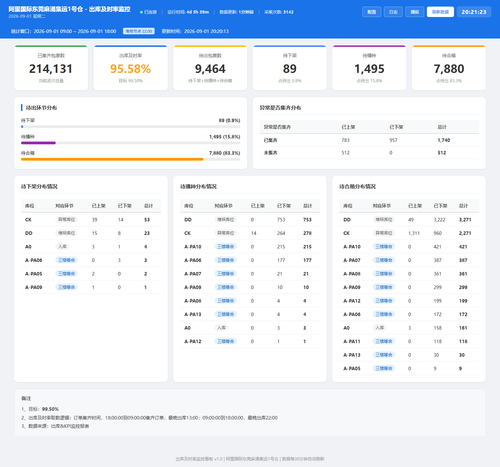The height and width of the screenshot is (467, 500).
Task: Click the collection count 3142
Action: (x=288, y=12)
